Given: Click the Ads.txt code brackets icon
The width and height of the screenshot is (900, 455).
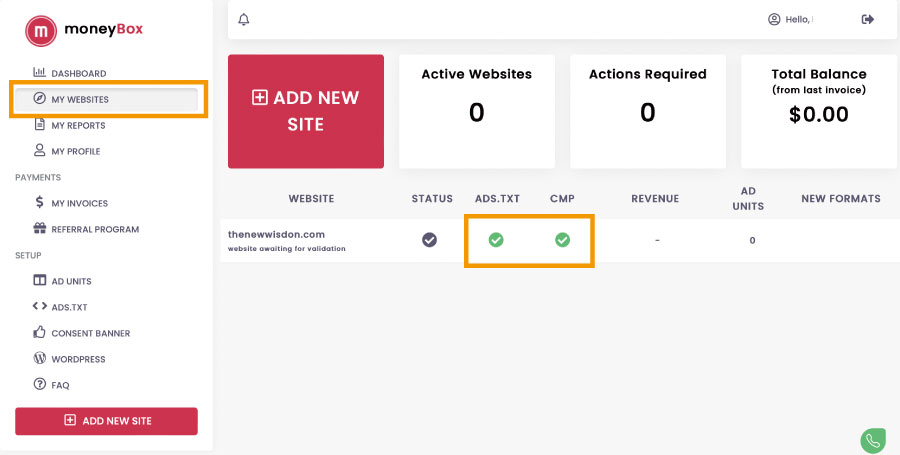Looking at the screenshot, I should coord(39,306).
